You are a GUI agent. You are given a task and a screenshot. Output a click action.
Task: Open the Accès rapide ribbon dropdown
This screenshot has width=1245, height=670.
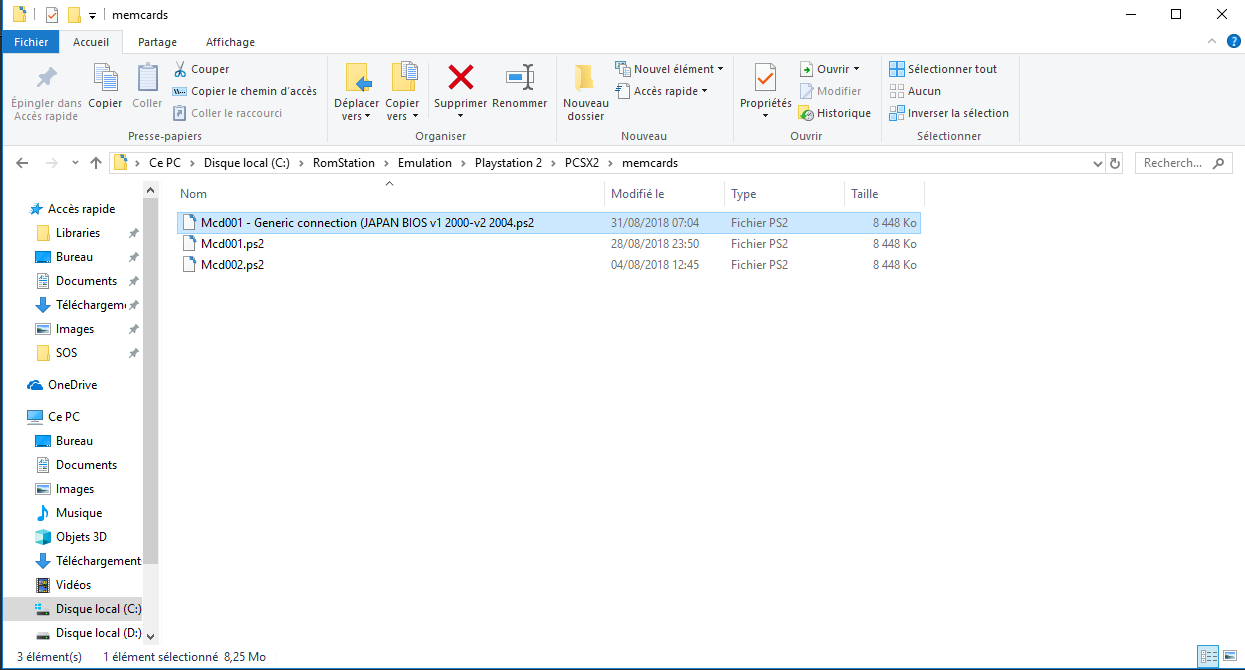pyautogui.click(x=661, y=91)
